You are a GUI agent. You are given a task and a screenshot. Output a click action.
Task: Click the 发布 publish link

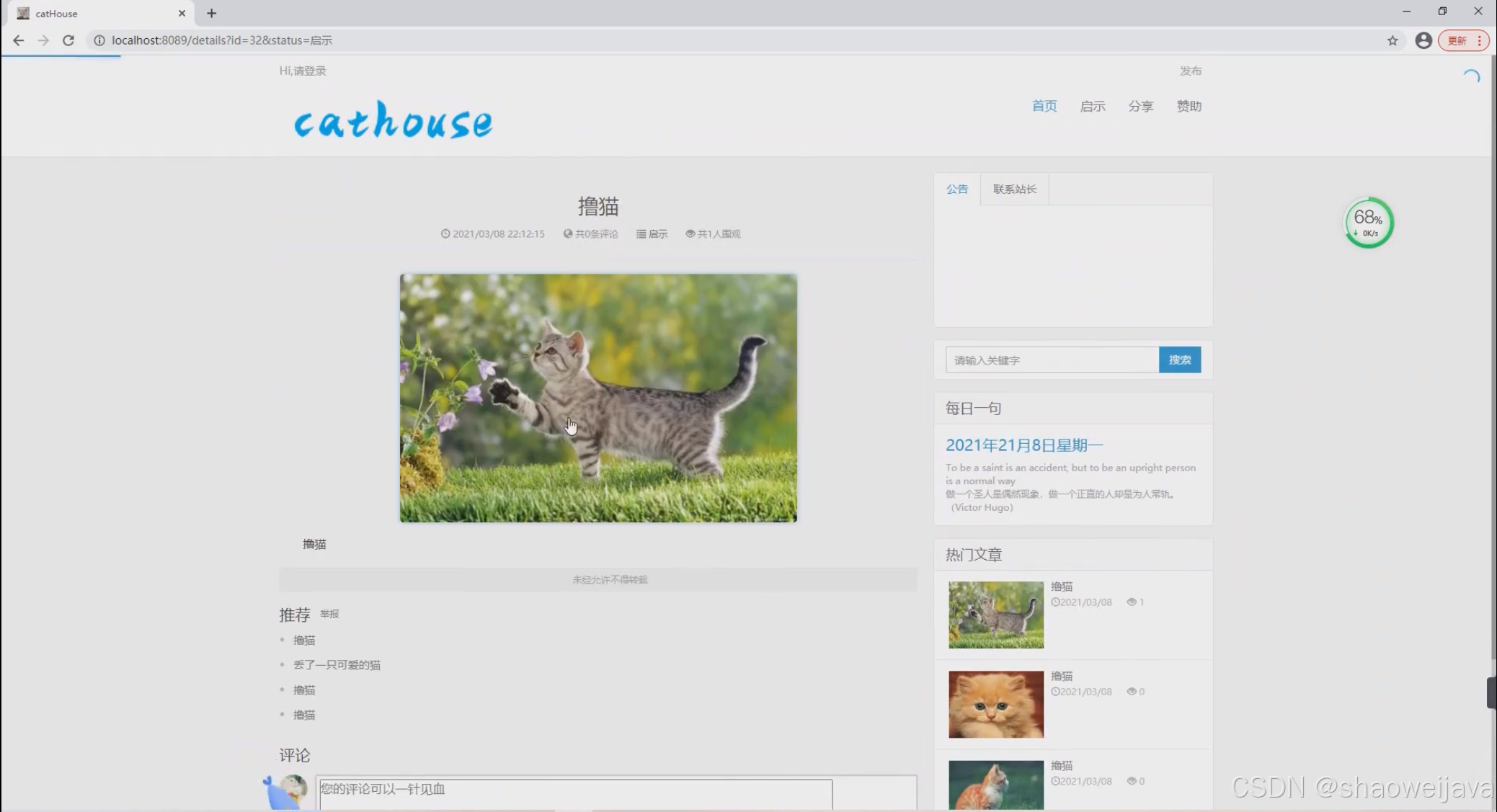[x=1190, y=71]
